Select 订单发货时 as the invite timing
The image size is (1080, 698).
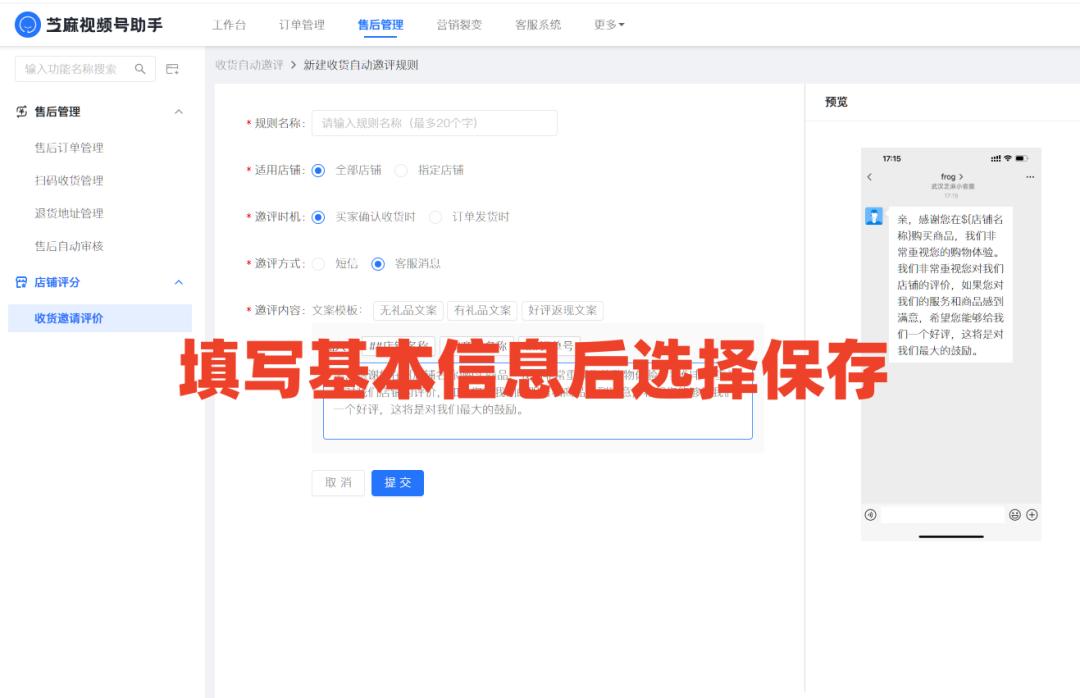tap(436, 217)
